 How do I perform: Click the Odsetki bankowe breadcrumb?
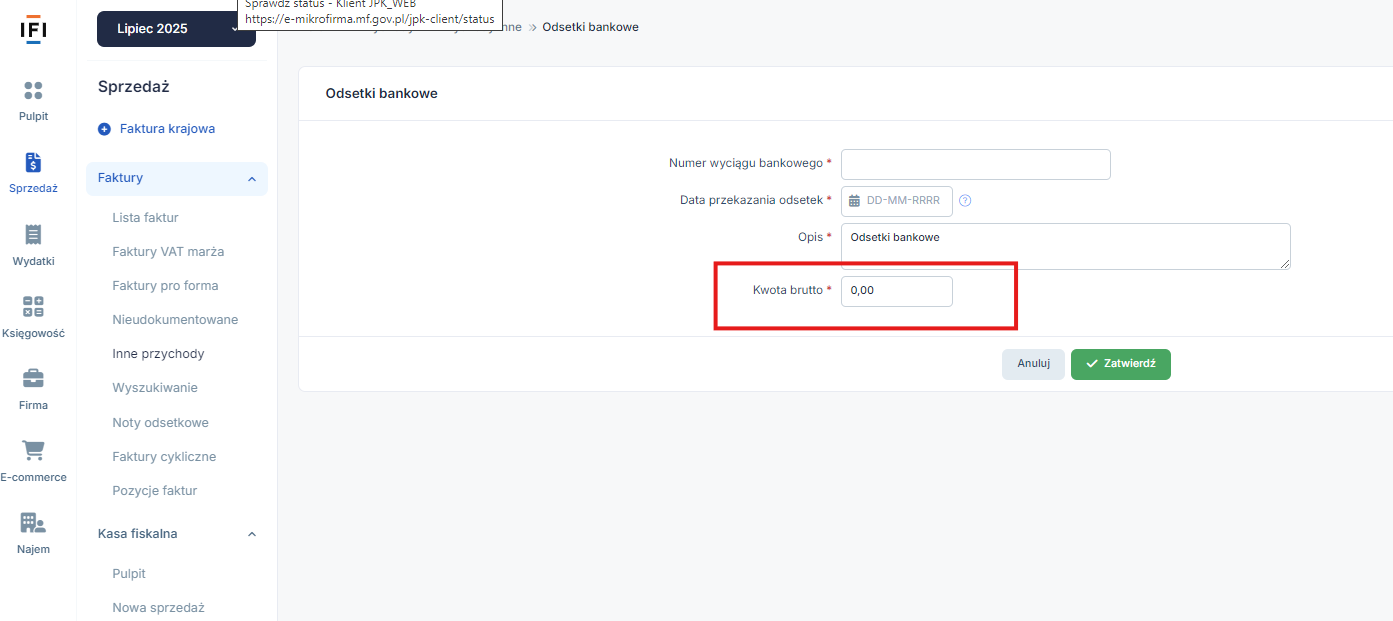click(590, 27)
